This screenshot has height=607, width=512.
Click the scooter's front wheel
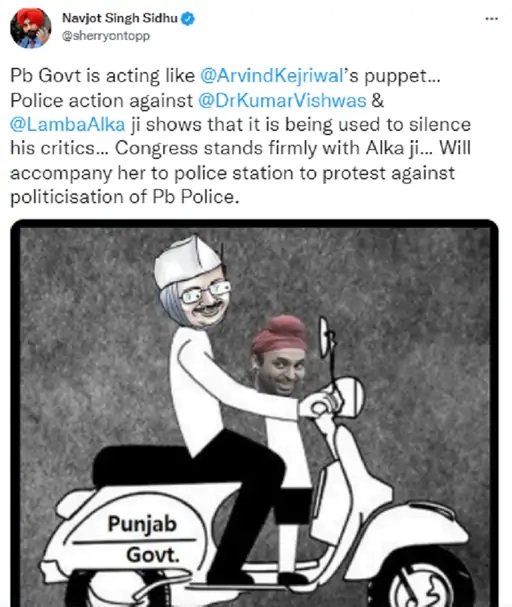coord(424,579)
